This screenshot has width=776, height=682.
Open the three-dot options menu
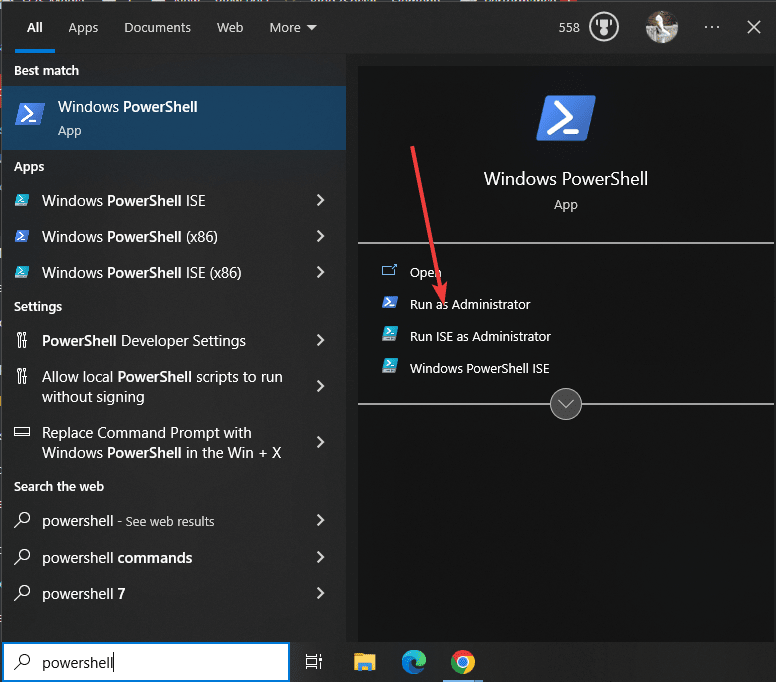tap(712, 27)
